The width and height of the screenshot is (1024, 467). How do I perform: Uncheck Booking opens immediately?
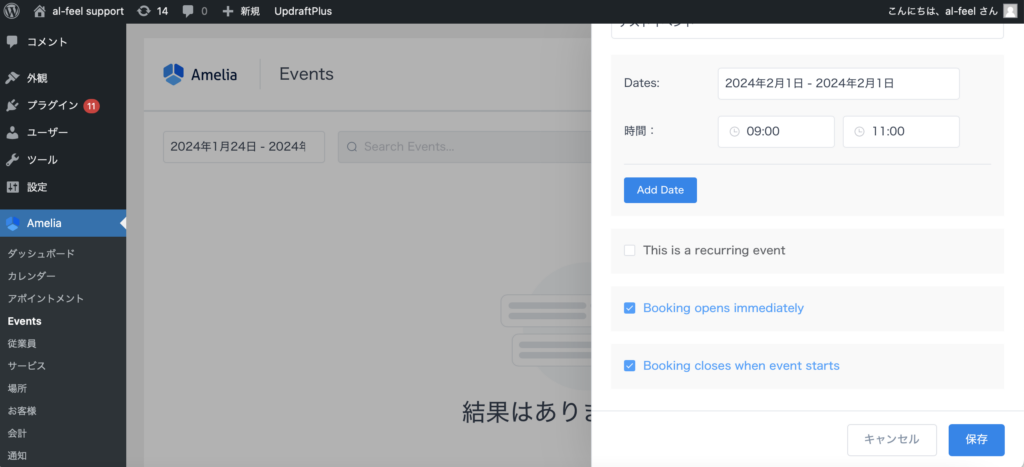[x=629, y=308]
